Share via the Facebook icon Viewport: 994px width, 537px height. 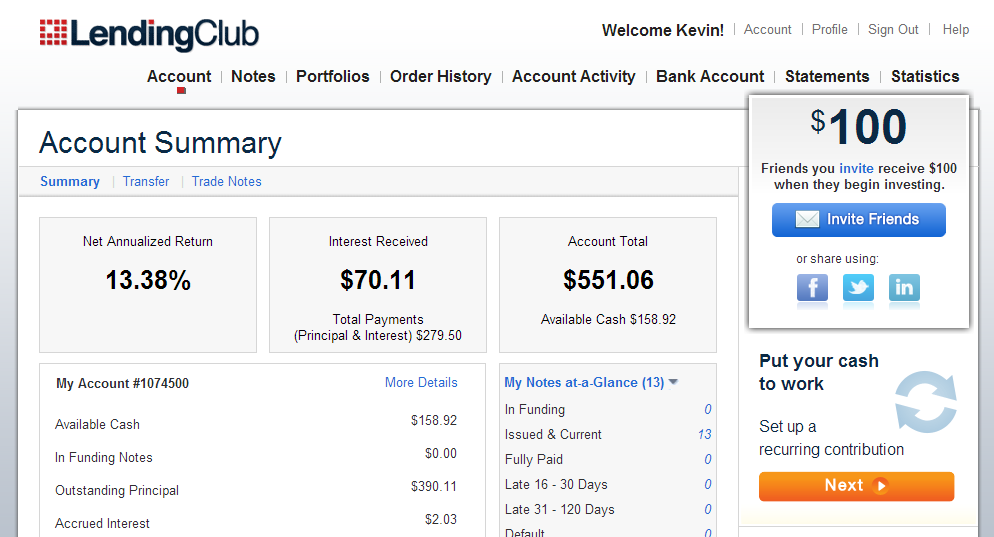[812, 288]
